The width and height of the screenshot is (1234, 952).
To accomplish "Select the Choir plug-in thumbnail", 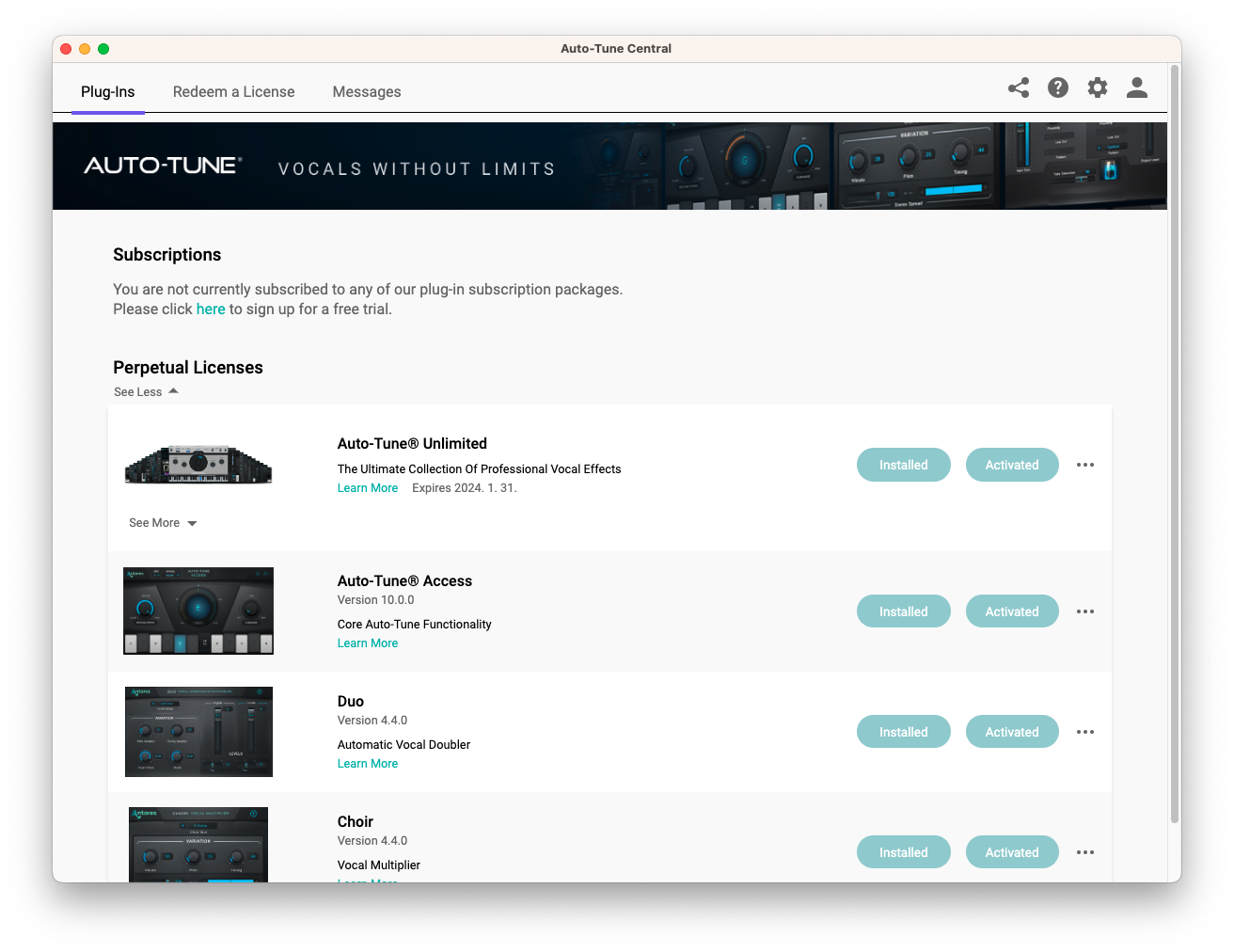I will click(x=198, y=845).
